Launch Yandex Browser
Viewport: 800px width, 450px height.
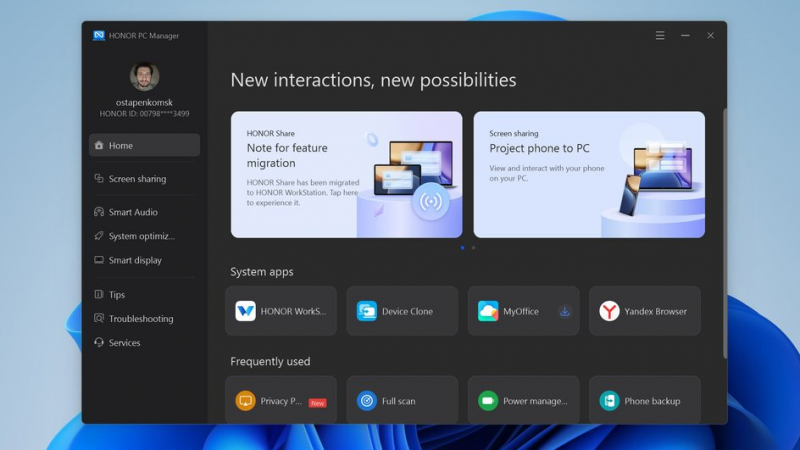pos(645,311)
